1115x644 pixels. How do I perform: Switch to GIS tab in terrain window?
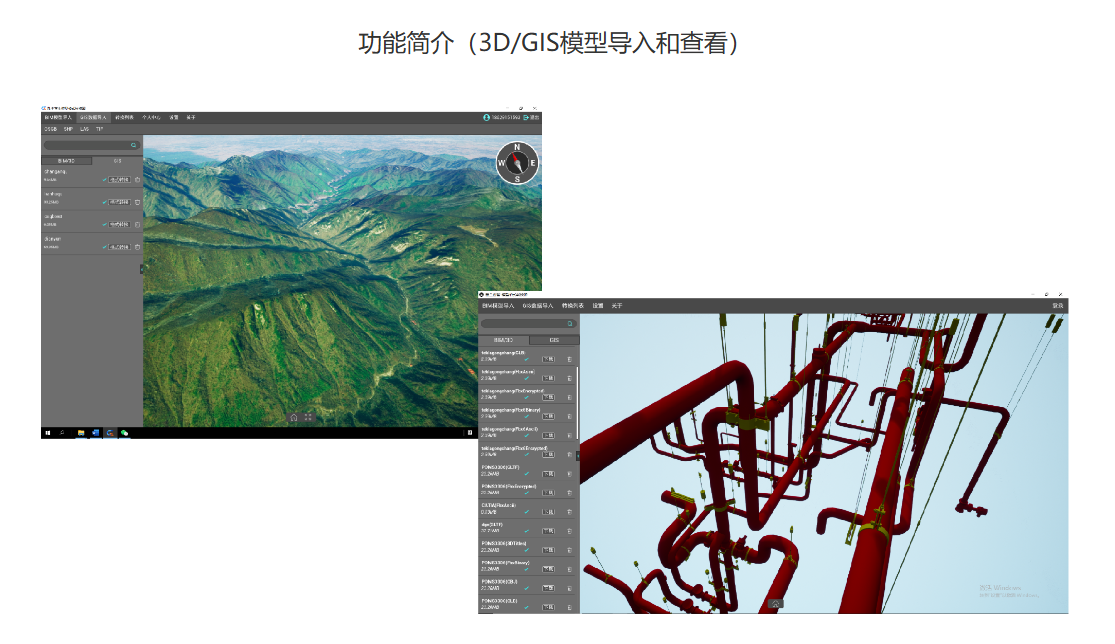[117, 161]
